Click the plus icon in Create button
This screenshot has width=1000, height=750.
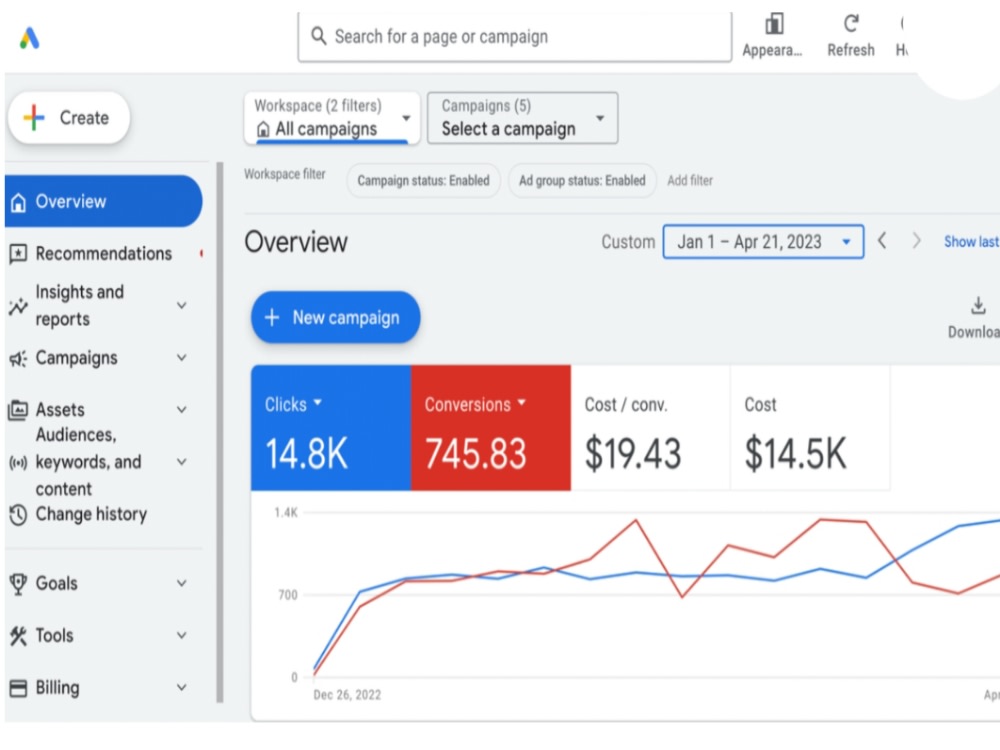[34, 118]
